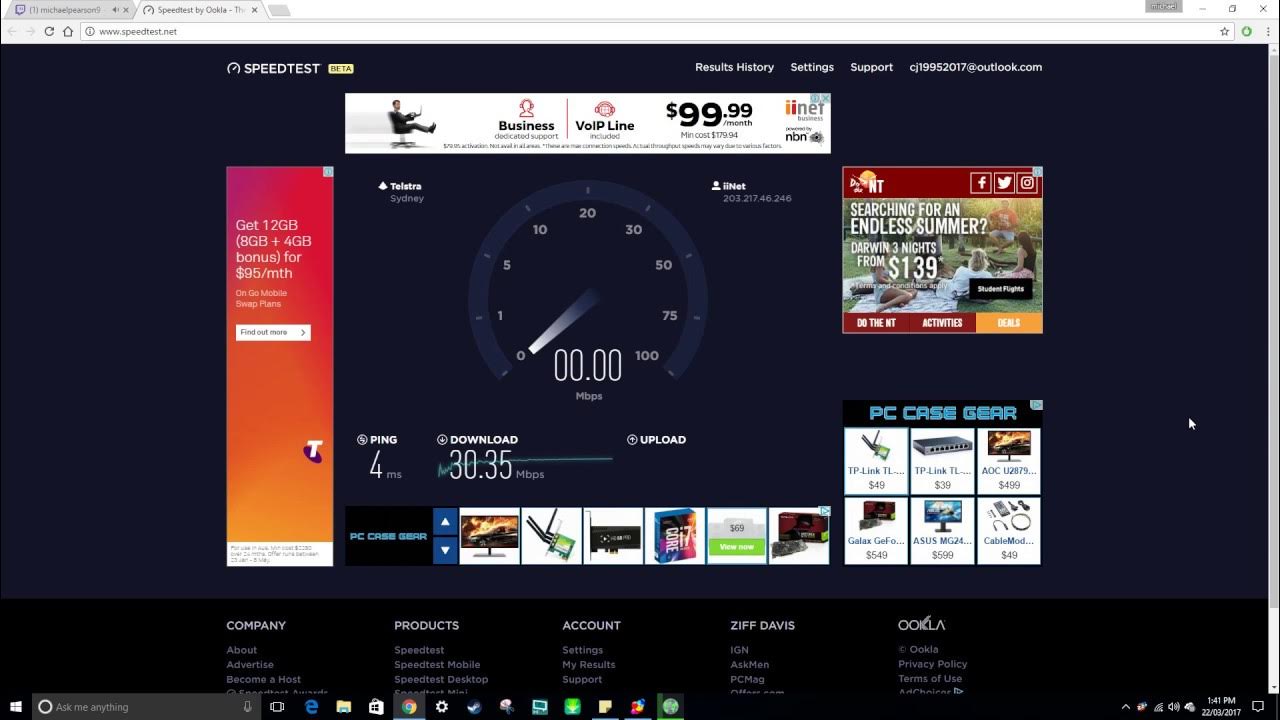Open the AskMen footer link
Viewport: 1280px width, 720px height.
(x=749, y=664)
